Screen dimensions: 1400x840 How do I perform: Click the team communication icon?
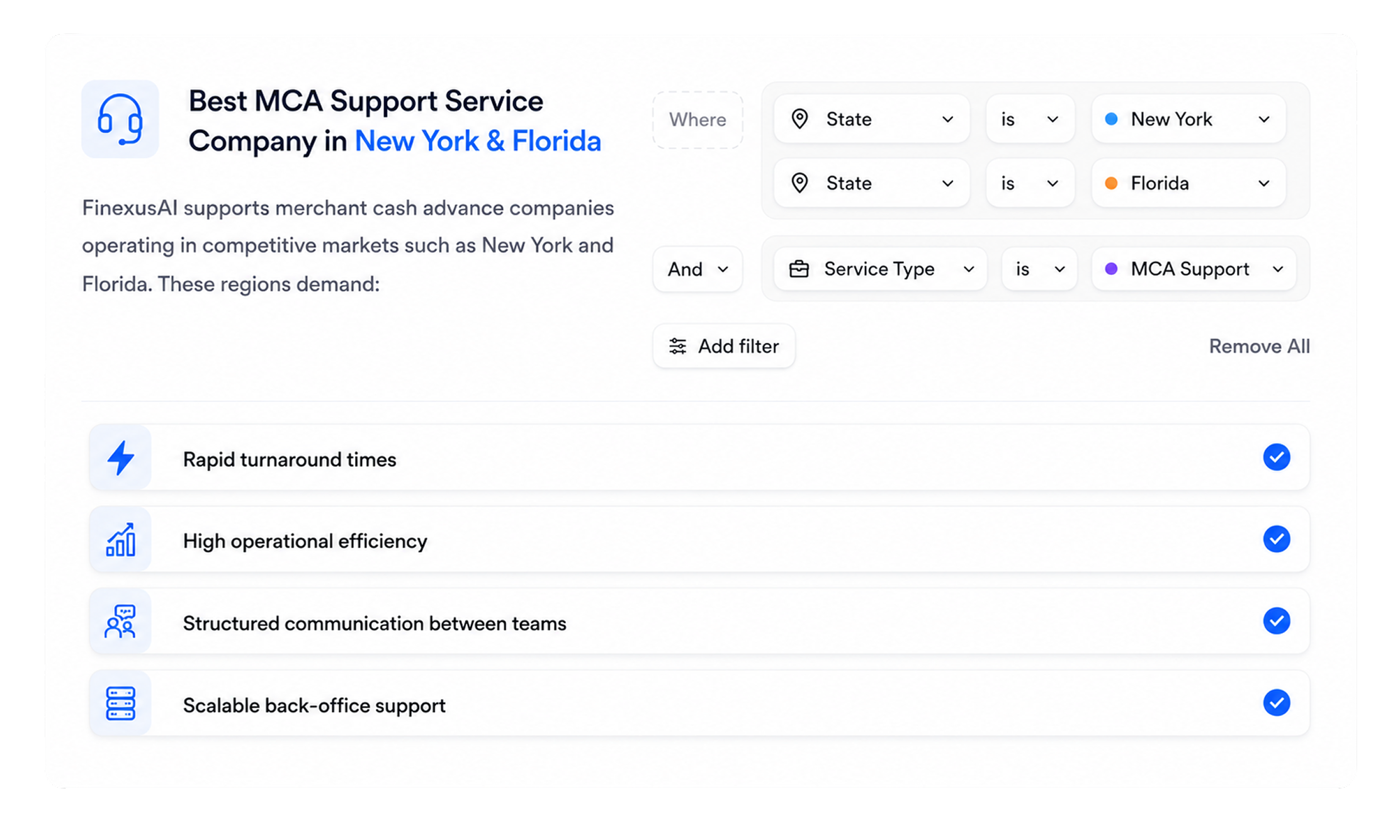coord(120,622)
